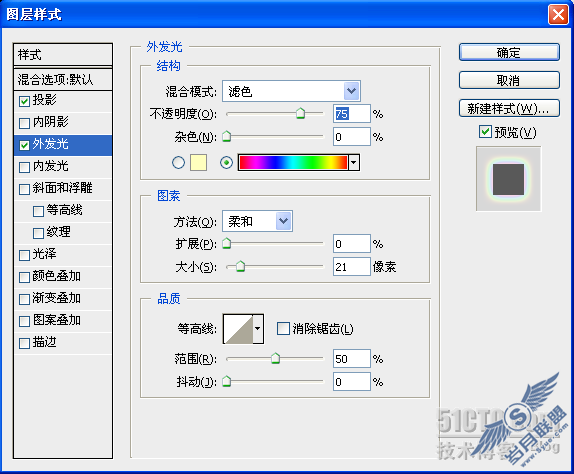
Task: Click the 取消 cancel button
Action: pyautogui.click(x=509, y=80)
